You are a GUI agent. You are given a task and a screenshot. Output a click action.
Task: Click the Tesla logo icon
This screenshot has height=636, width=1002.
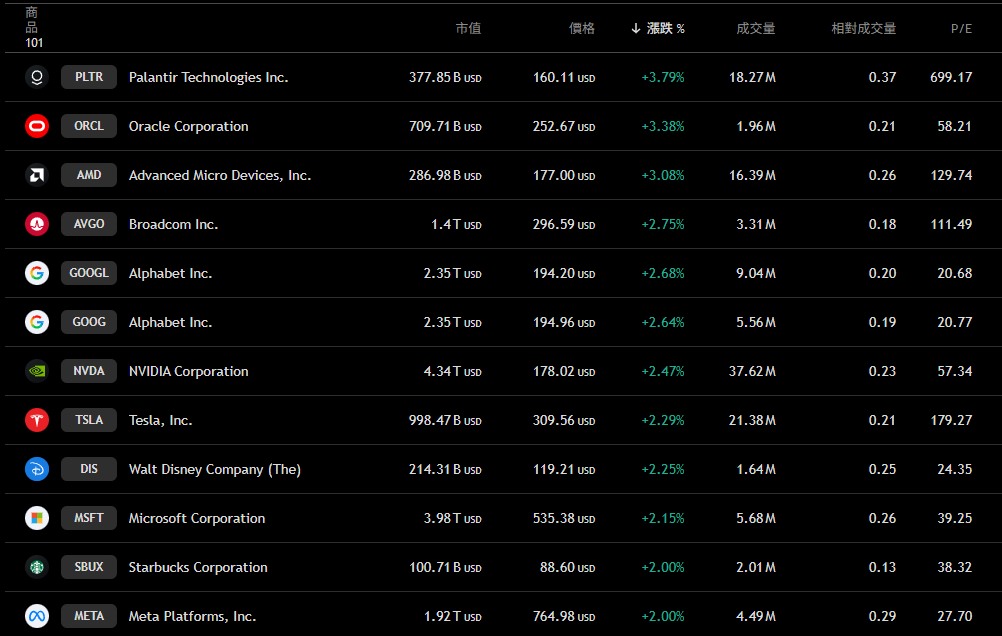37,420
